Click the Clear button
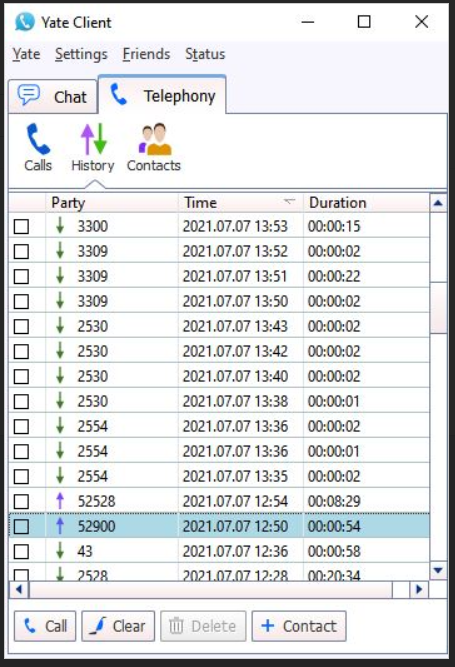This screenshot has height=667, width=455. point(118,626)
